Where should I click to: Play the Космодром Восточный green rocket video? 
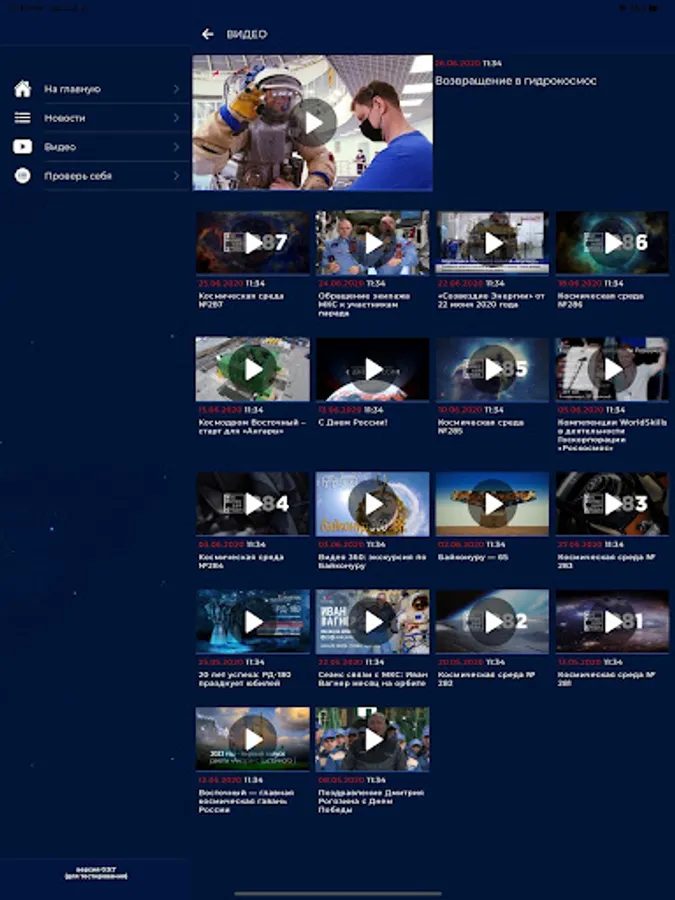point(253,369)
